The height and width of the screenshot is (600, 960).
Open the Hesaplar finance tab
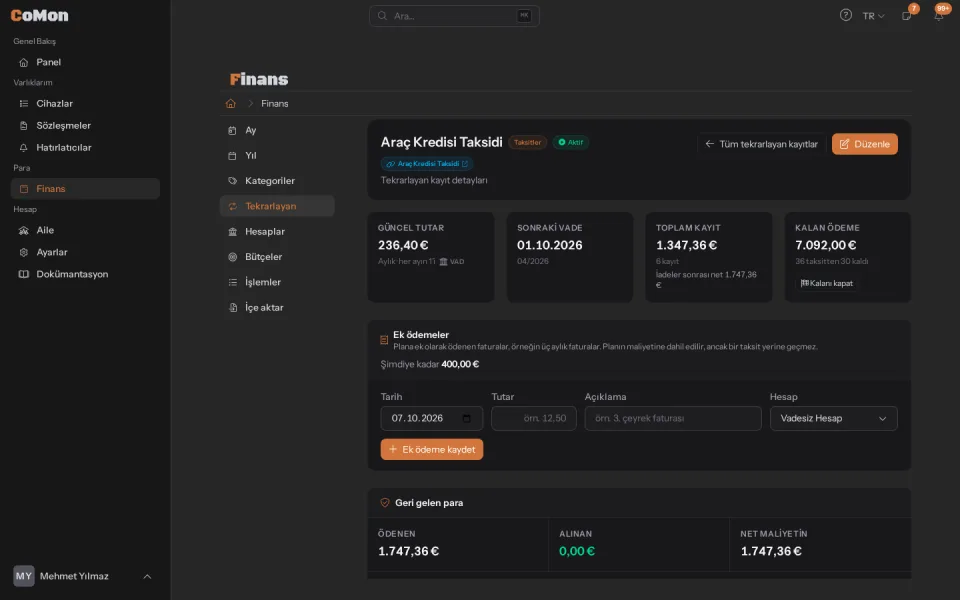[x=277, y=231]
